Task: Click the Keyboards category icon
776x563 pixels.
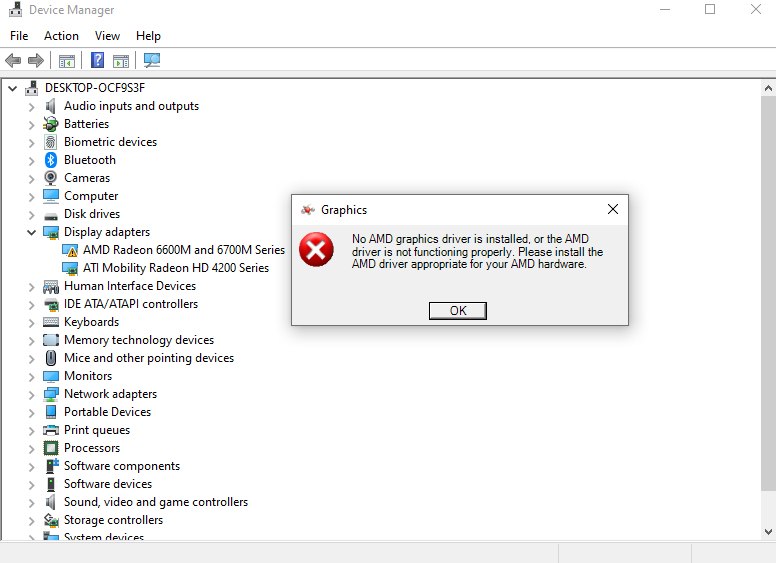Action: [50, 322]
